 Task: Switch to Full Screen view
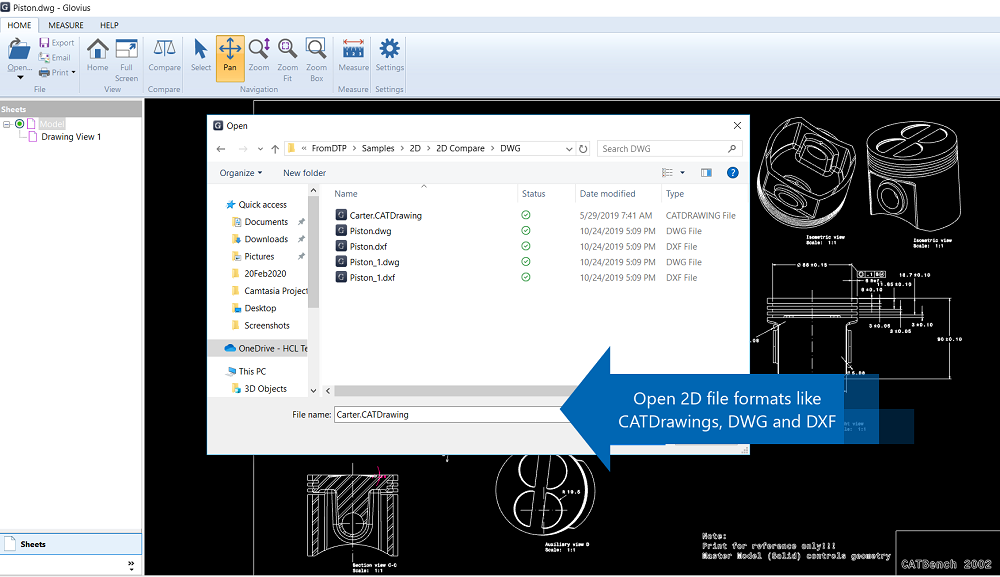click(x=126, y=50)
